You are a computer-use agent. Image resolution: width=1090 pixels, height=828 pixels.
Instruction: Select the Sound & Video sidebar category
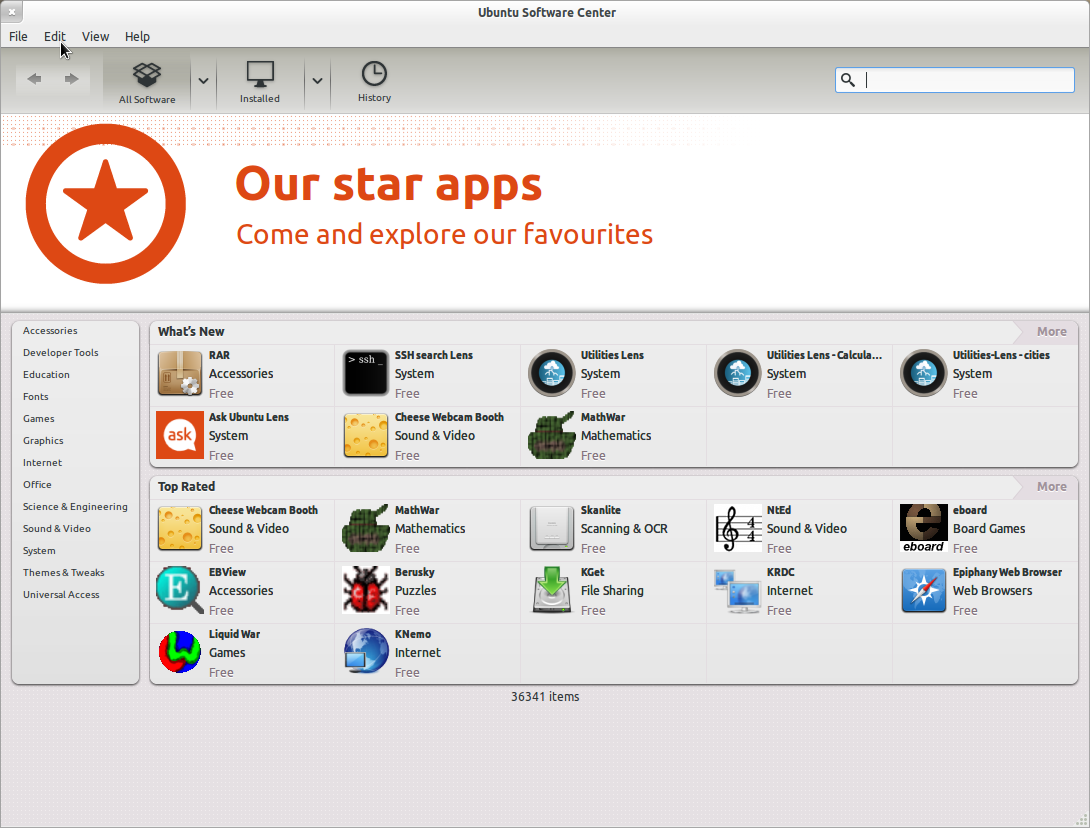pyautogui.click(x=57, y=529)
